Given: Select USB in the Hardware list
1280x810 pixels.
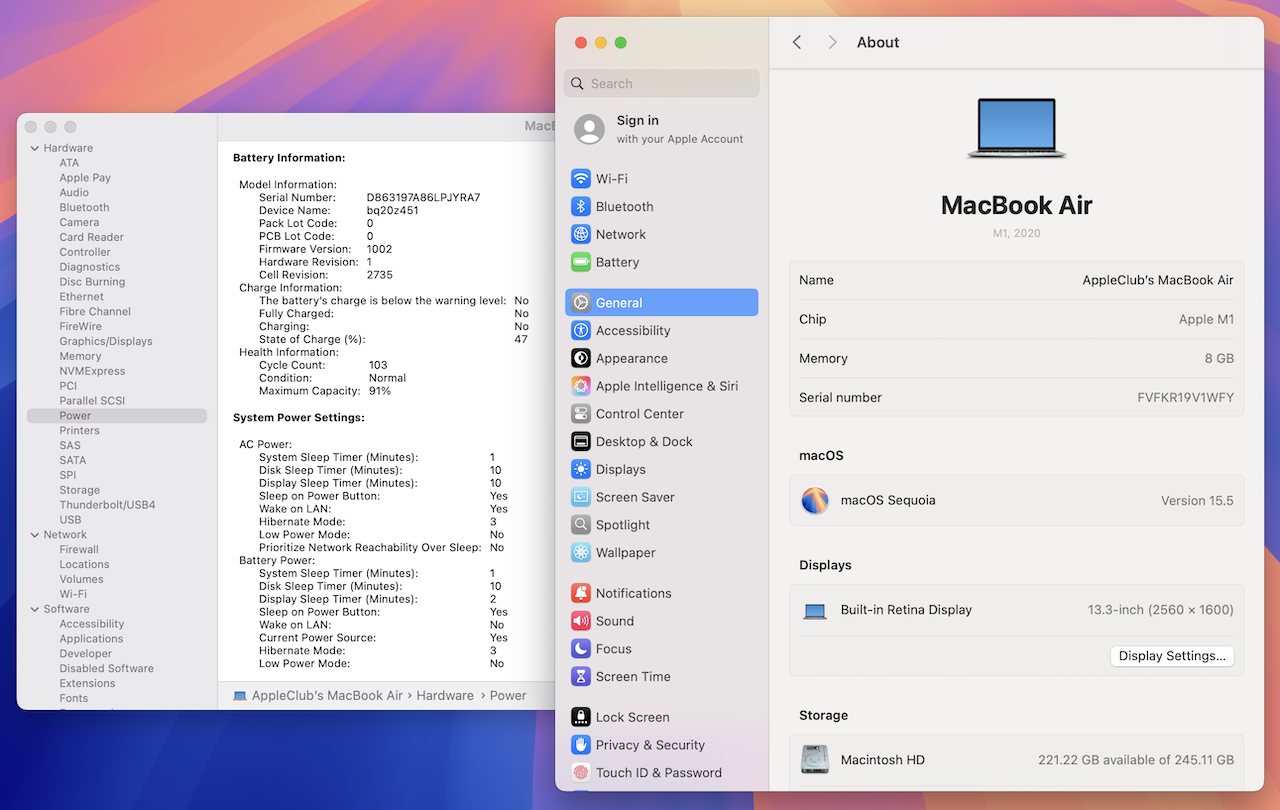Looking at the screenshot, I should 70,520.
